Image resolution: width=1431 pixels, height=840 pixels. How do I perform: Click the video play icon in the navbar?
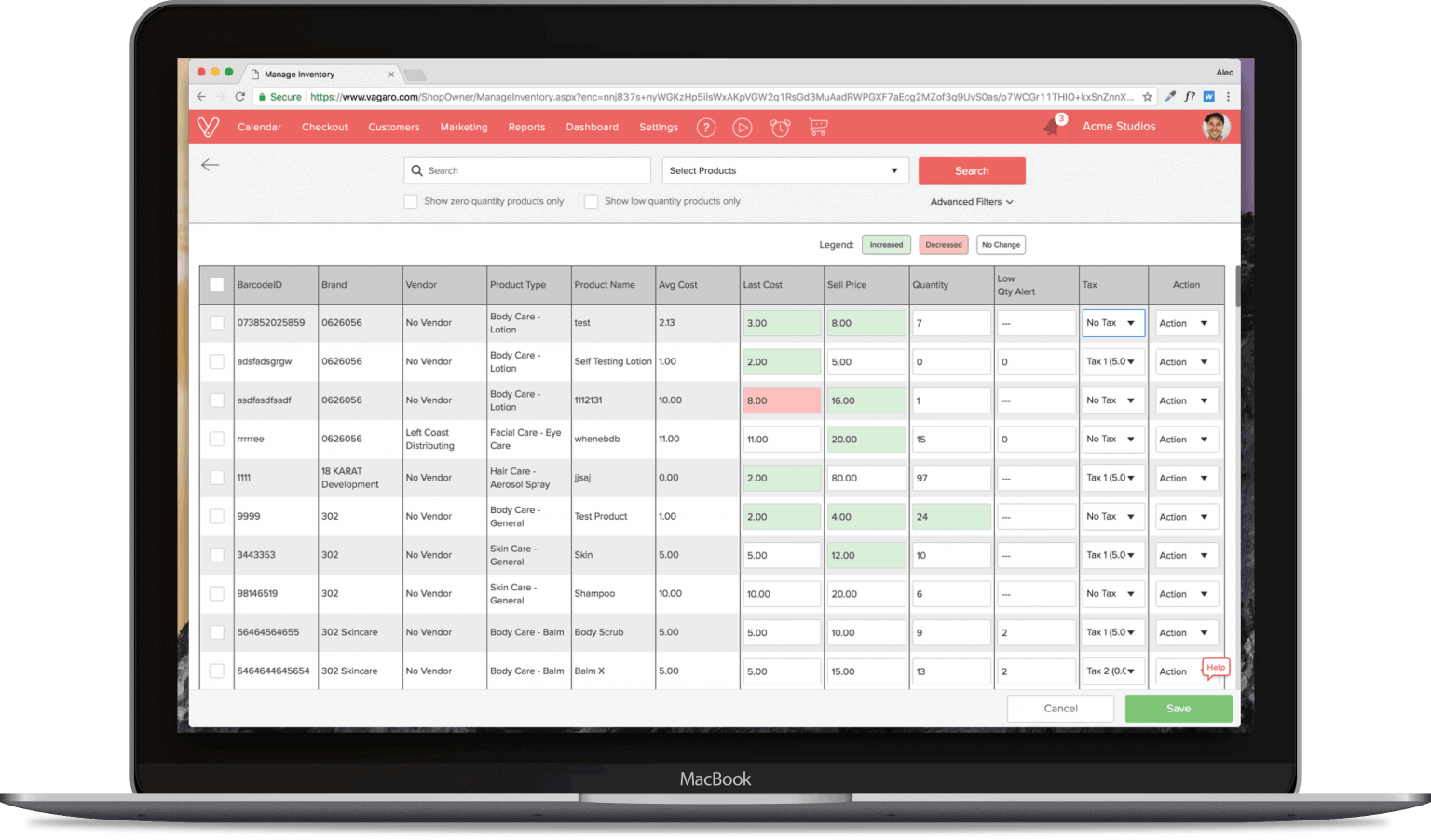tap(743, 128)
